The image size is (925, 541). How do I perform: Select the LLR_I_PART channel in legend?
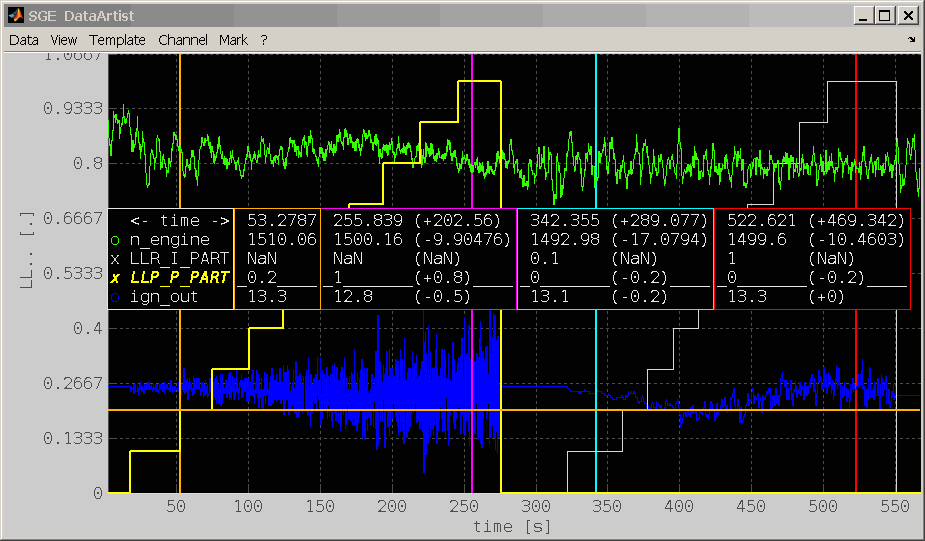coord(179,258)
